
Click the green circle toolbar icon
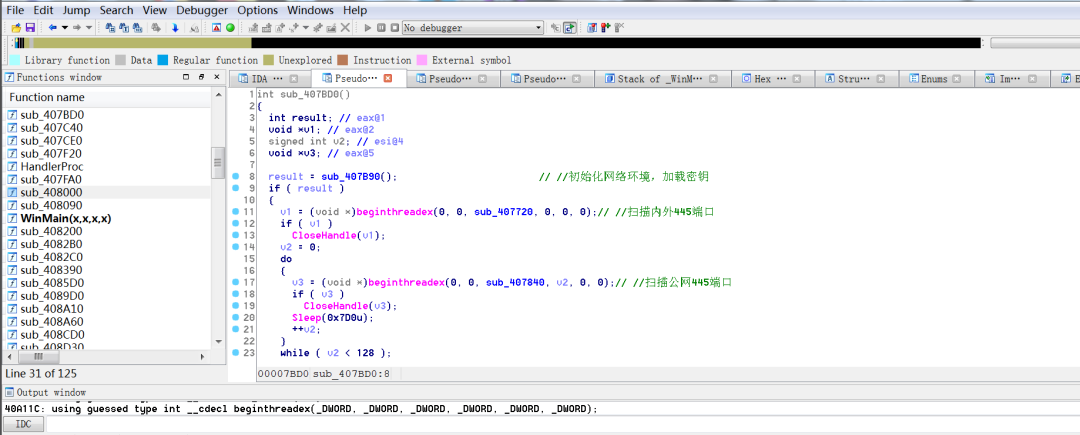click(x=231, y=27)
